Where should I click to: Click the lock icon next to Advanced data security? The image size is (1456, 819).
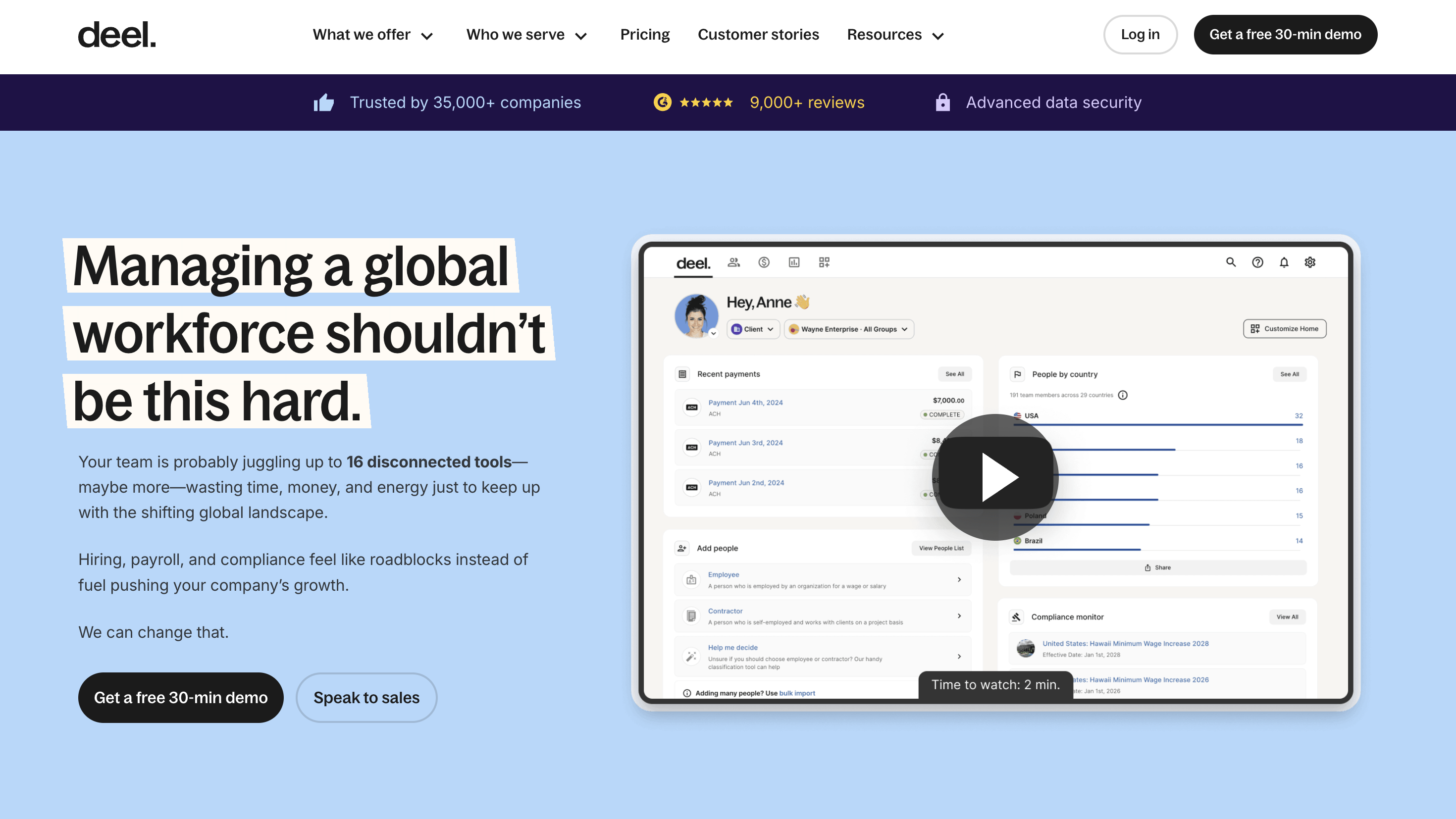943,102
